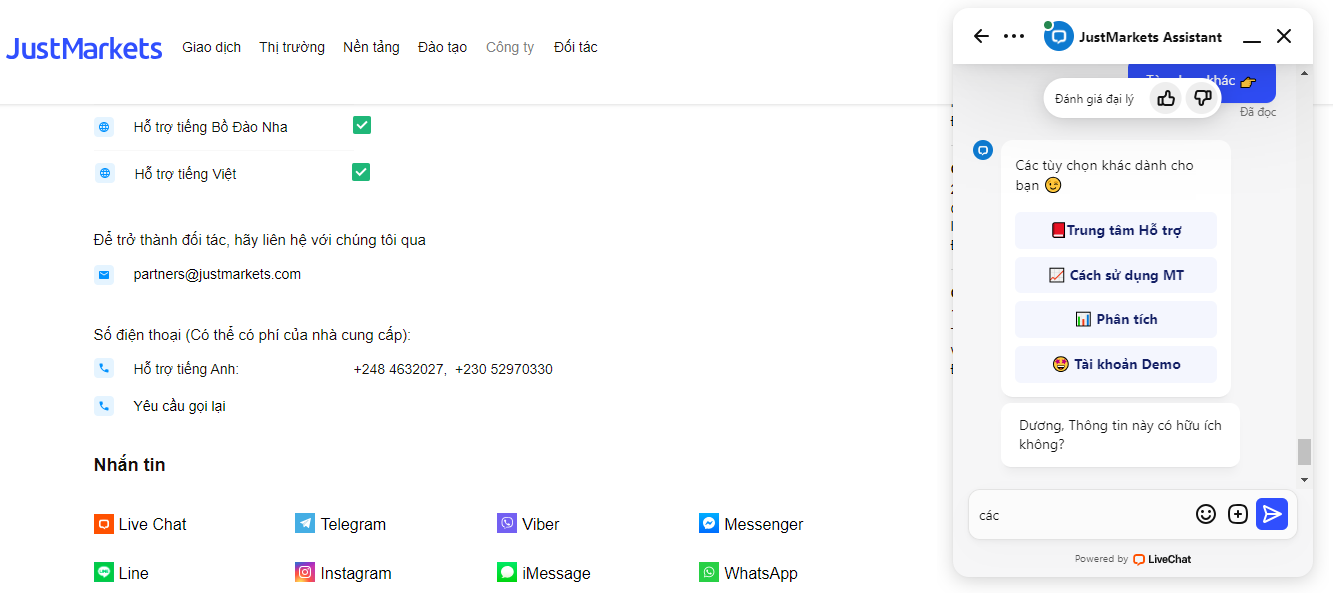Click the Telegram icon
Viewport: 1333px width, 601px height.
point(305,523)
